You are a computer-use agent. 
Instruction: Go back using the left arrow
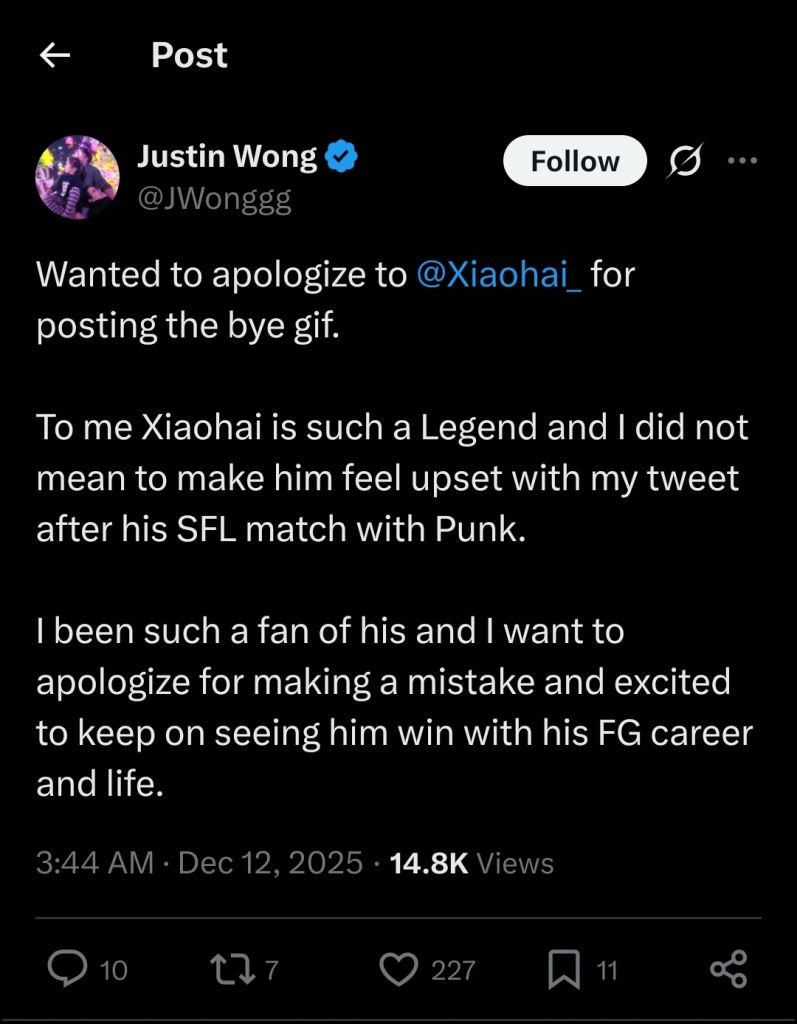(x=55, y=56)
